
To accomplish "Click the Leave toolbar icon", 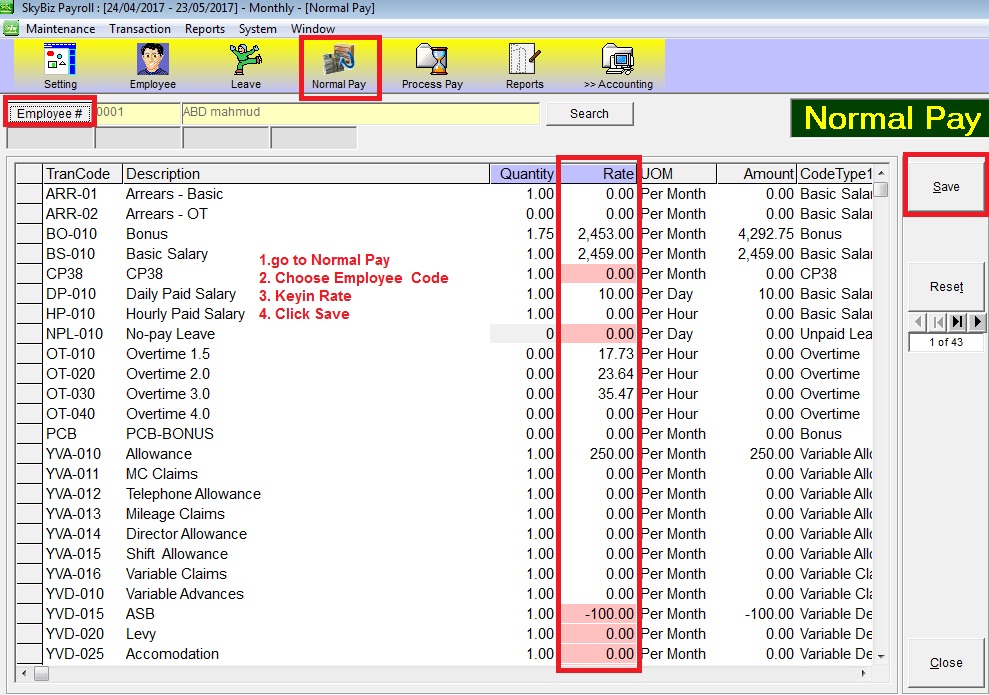I will coord(245,67).
